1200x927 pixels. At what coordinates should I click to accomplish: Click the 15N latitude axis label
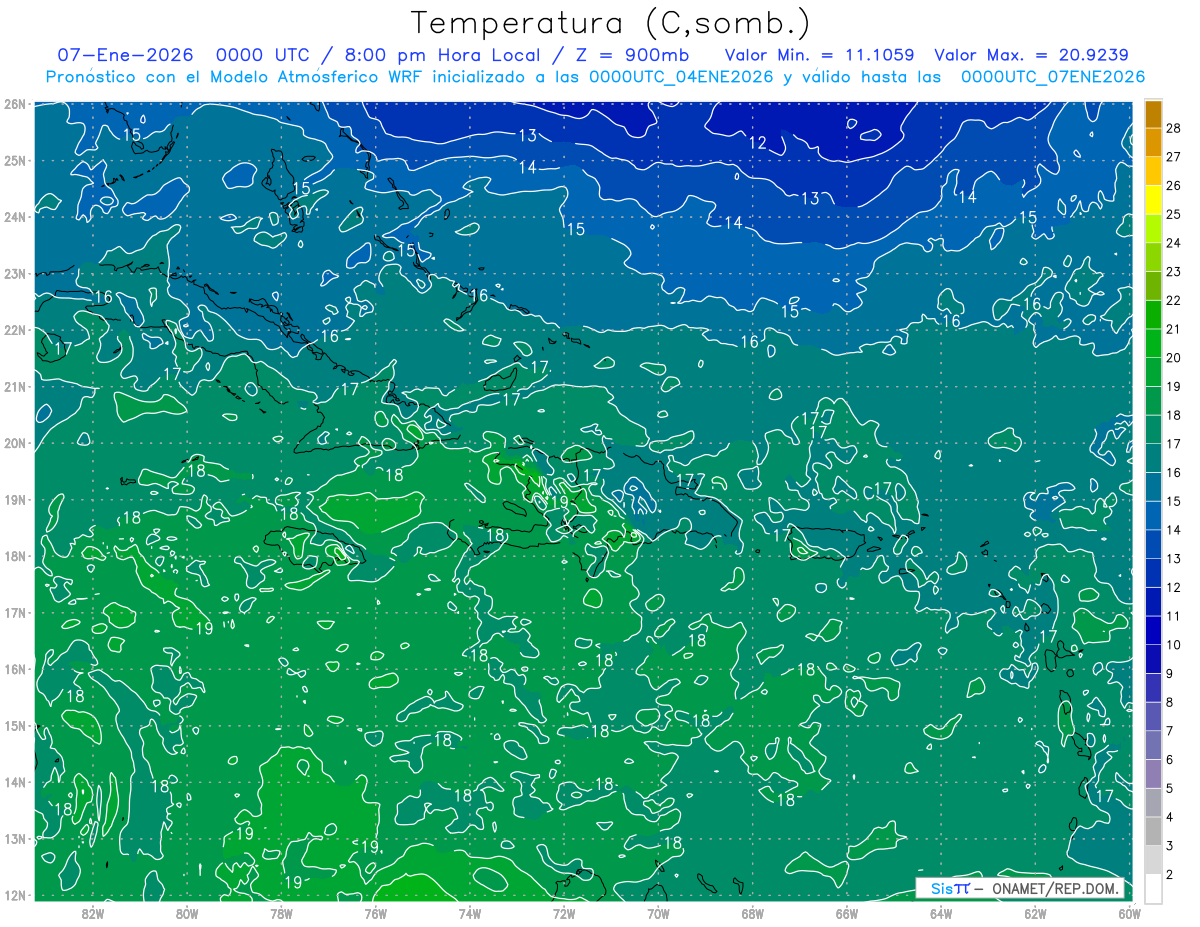coord(14,725)
